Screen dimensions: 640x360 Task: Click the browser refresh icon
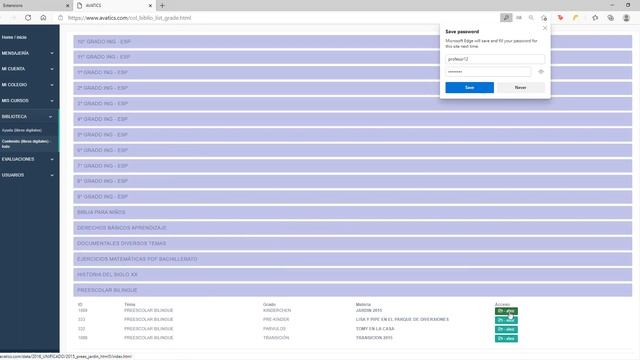point(28,18)
